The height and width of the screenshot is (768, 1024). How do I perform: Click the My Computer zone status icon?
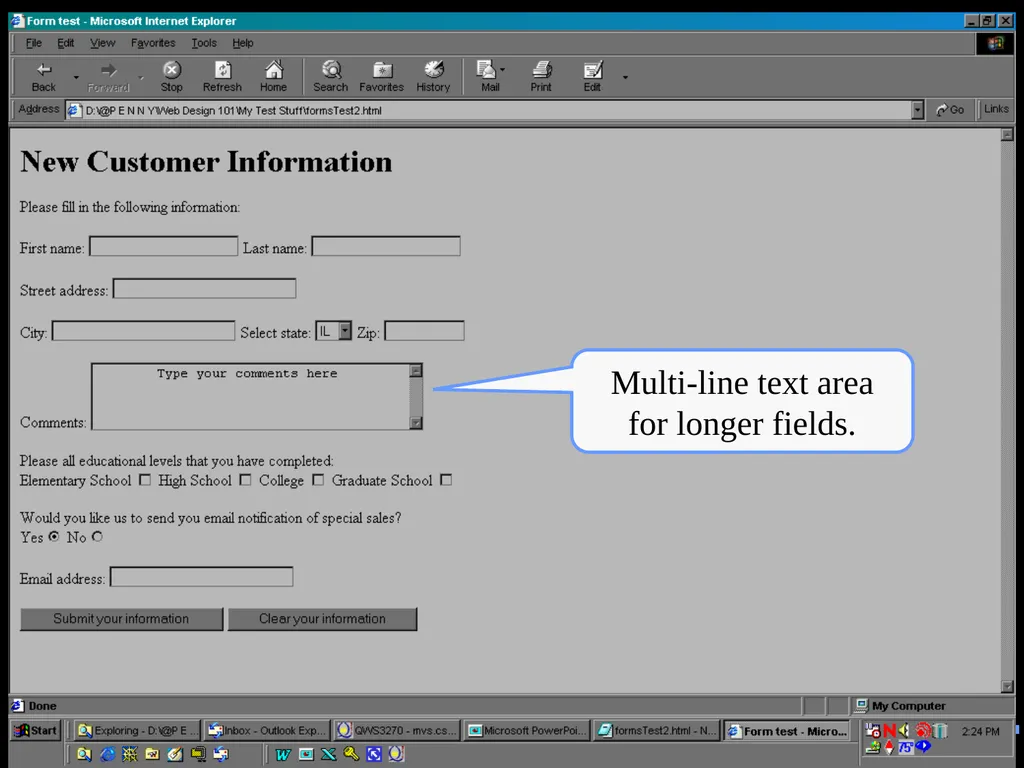point(861,705)
